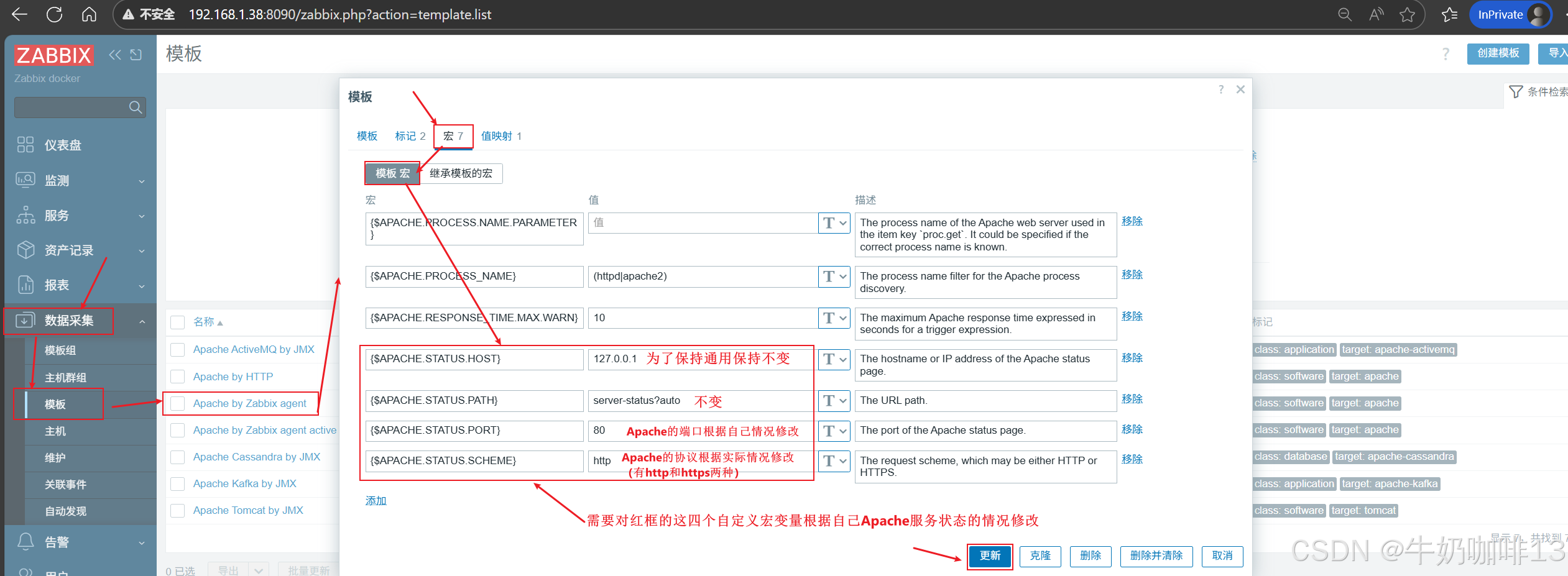Tick the Apache by HTTP checkbox

coord(178,377)
